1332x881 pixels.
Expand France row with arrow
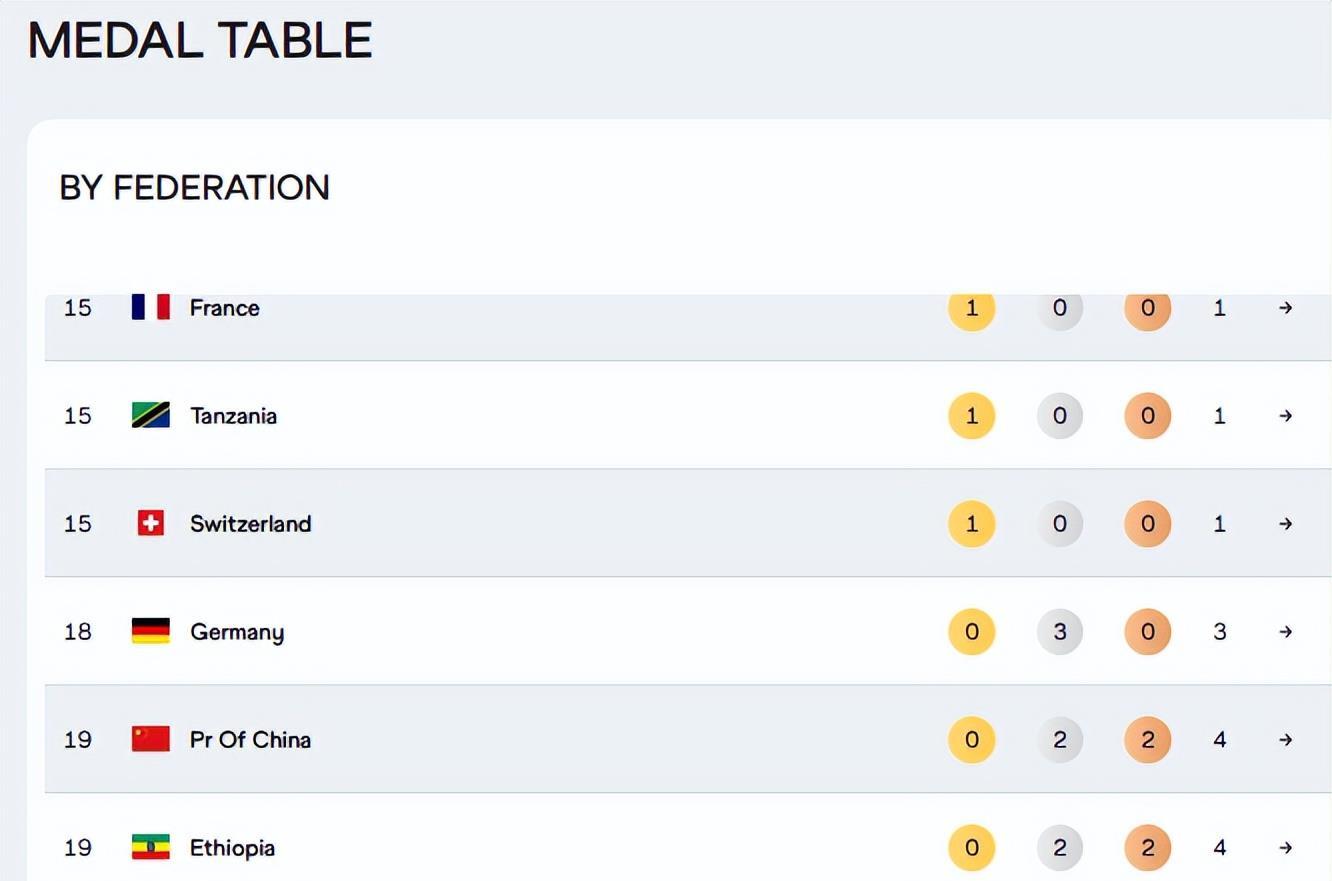pyautogui.click(x=1286, y=308)
